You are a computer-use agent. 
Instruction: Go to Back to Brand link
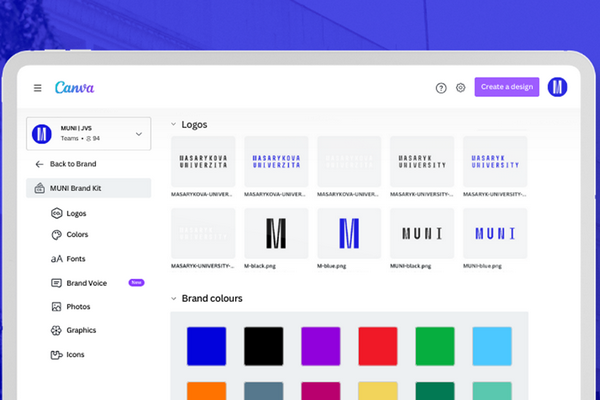pos(73,164)
